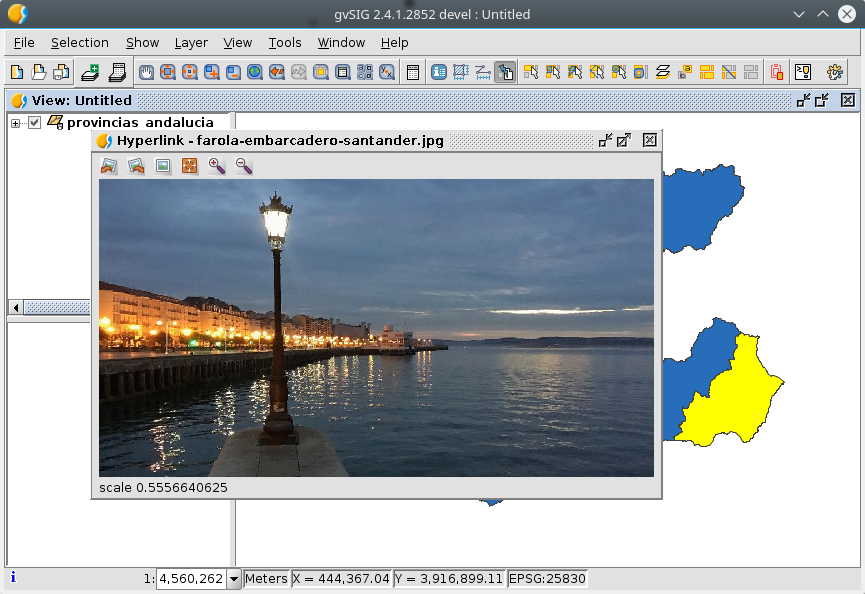Click the scale input field showing 4,560,262
Screen dimensions: 865x594
pos(191,578)
